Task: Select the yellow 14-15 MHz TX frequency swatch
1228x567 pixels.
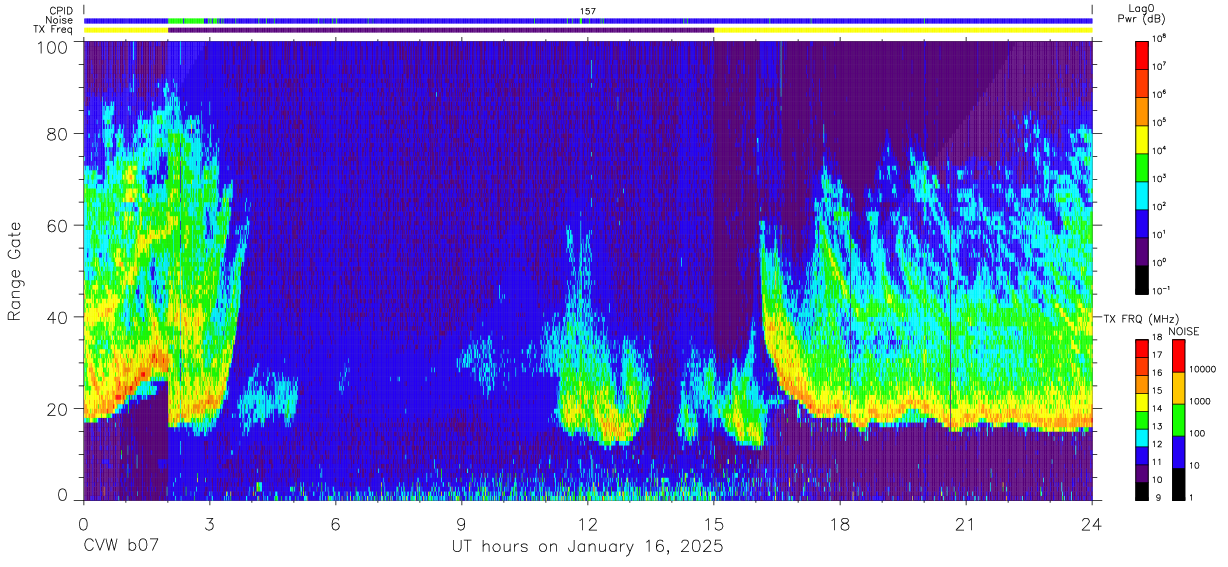Action: (1143, 401)
